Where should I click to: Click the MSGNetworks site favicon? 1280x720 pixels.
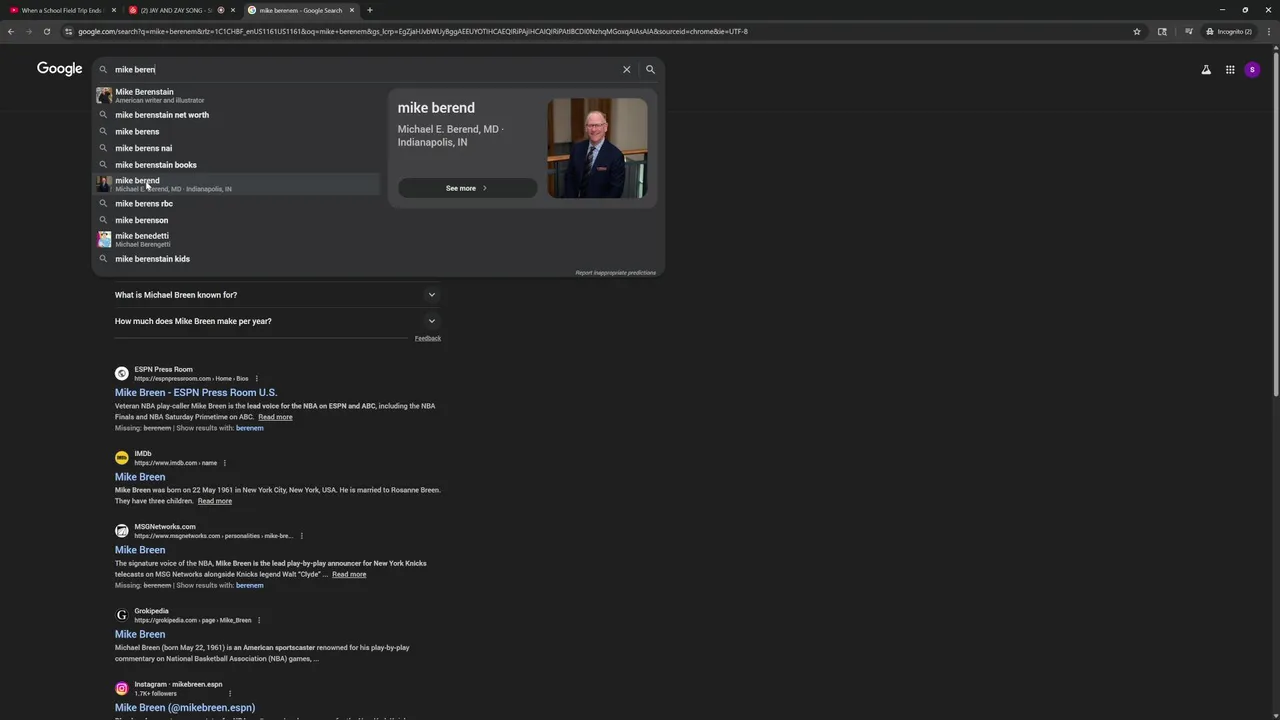click(122, 531)
